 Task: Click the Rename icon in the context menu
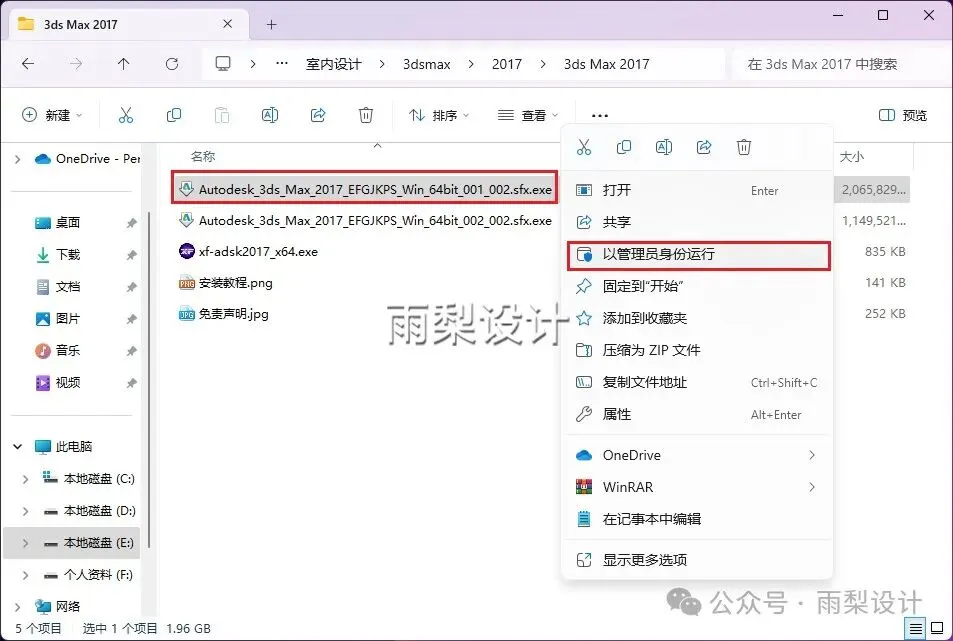pyautogui.click(x=664, y=147)
